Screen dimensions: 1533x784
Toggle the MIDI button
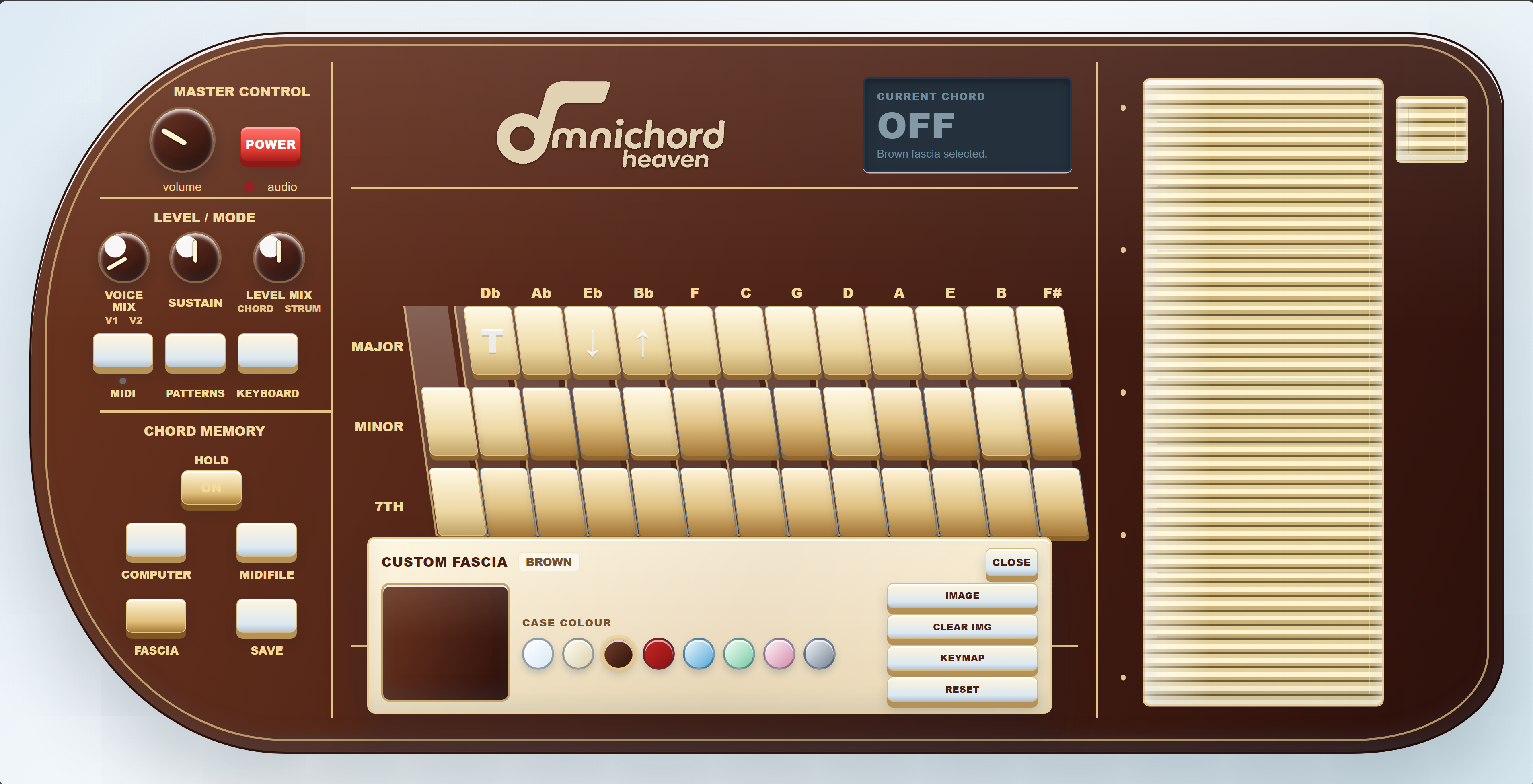(x=123, y=353)
